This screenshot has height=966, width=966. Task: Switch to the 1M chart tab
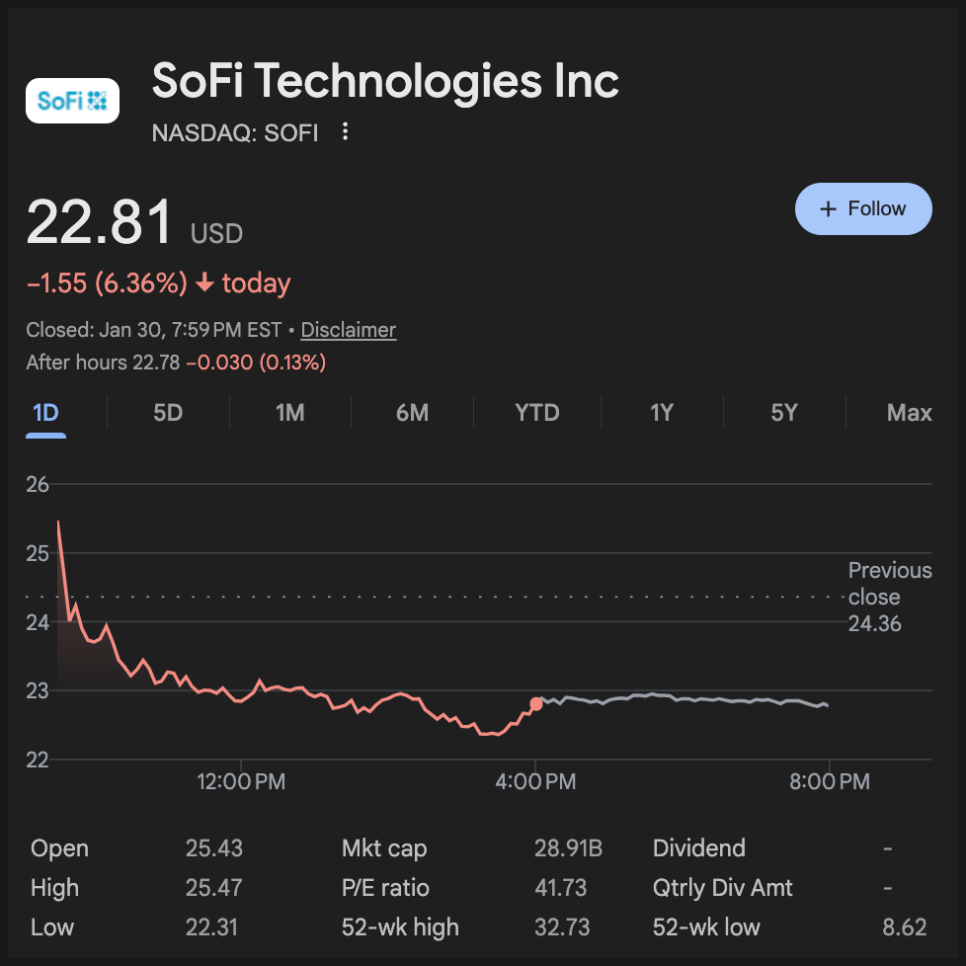[x=290, y=413]
